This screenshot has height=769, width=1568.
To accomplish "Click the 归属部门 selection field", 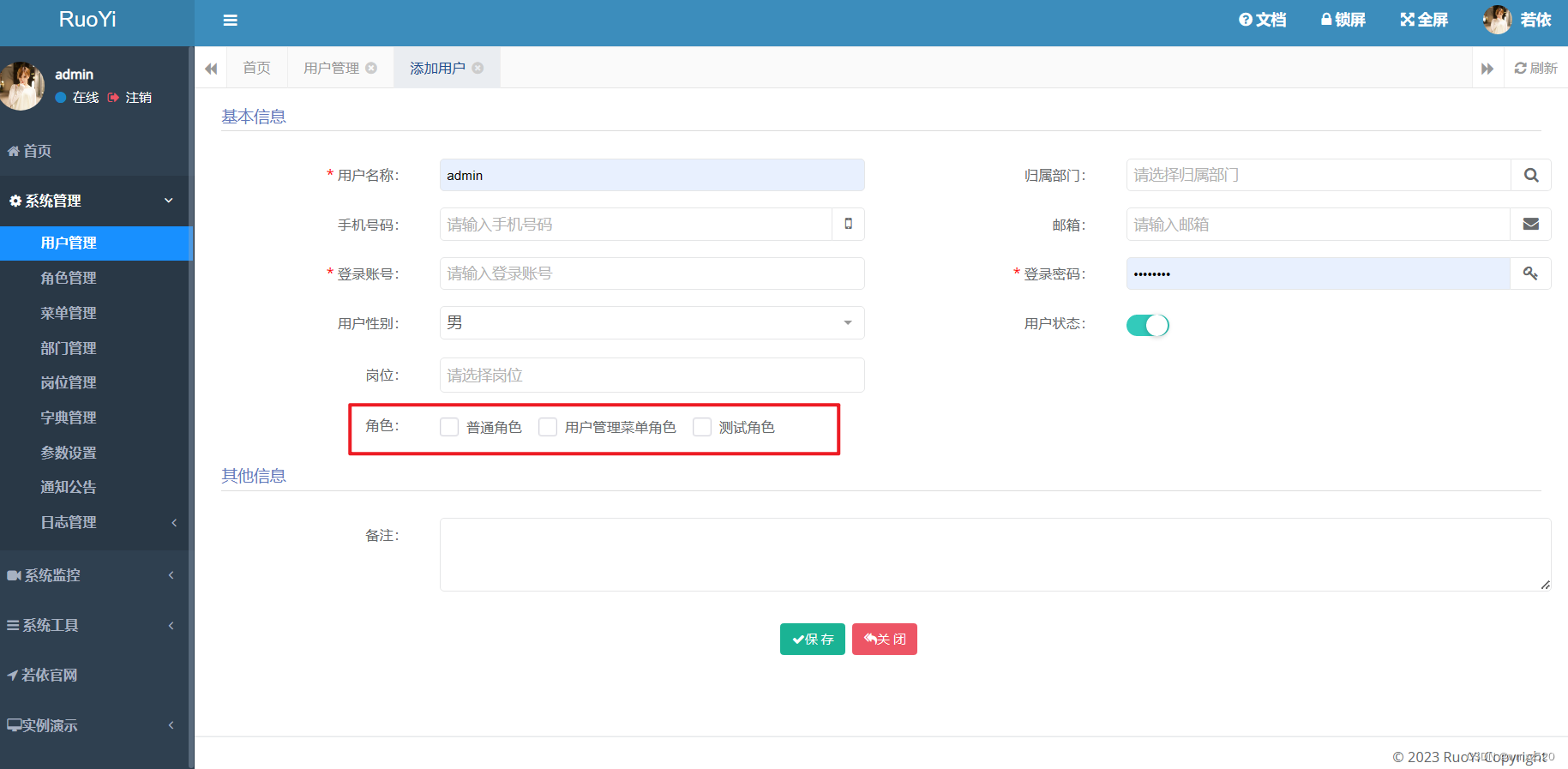I will 1319,175.
